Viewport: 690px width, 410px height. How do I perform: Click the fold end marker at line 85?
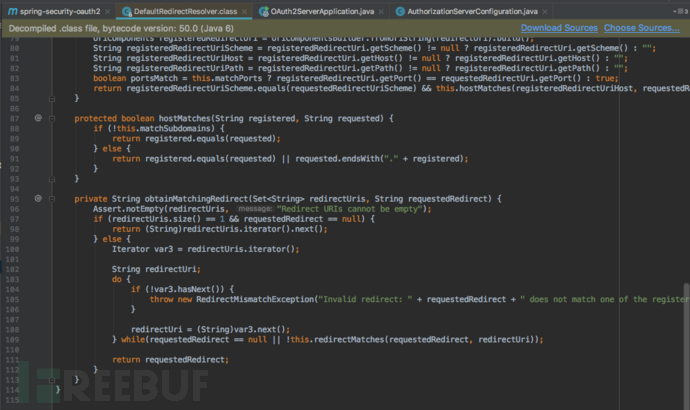(52, 99)
